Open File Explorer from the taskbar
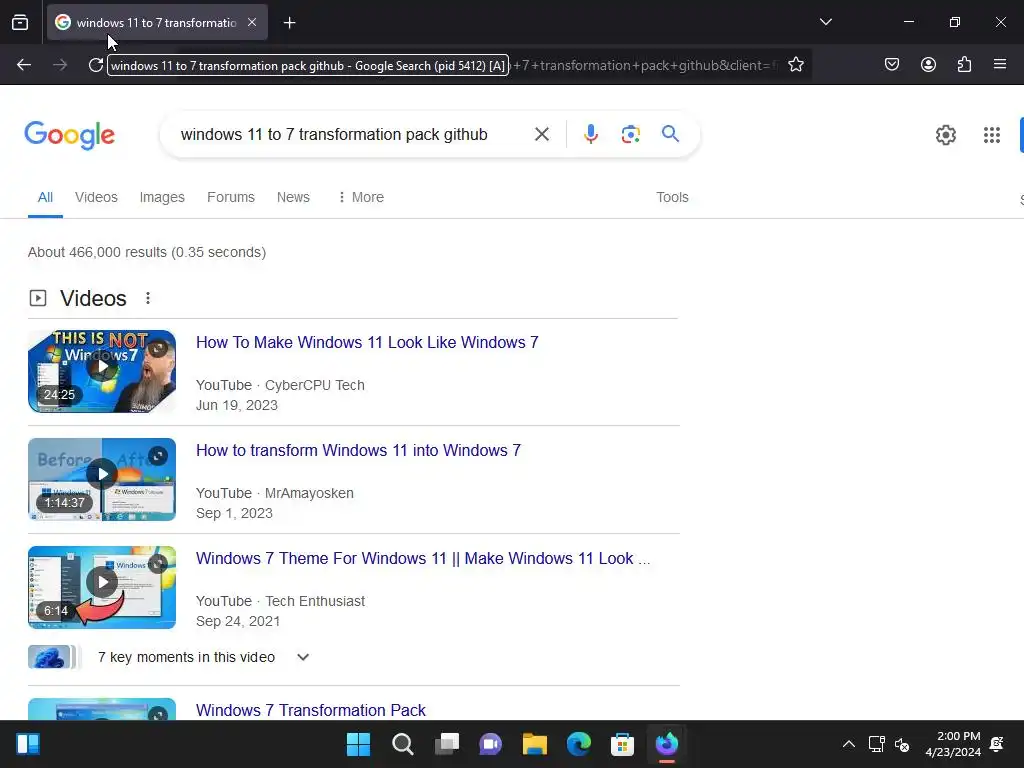This screenshot has height=768, width=1024. [x=535, y=744]
